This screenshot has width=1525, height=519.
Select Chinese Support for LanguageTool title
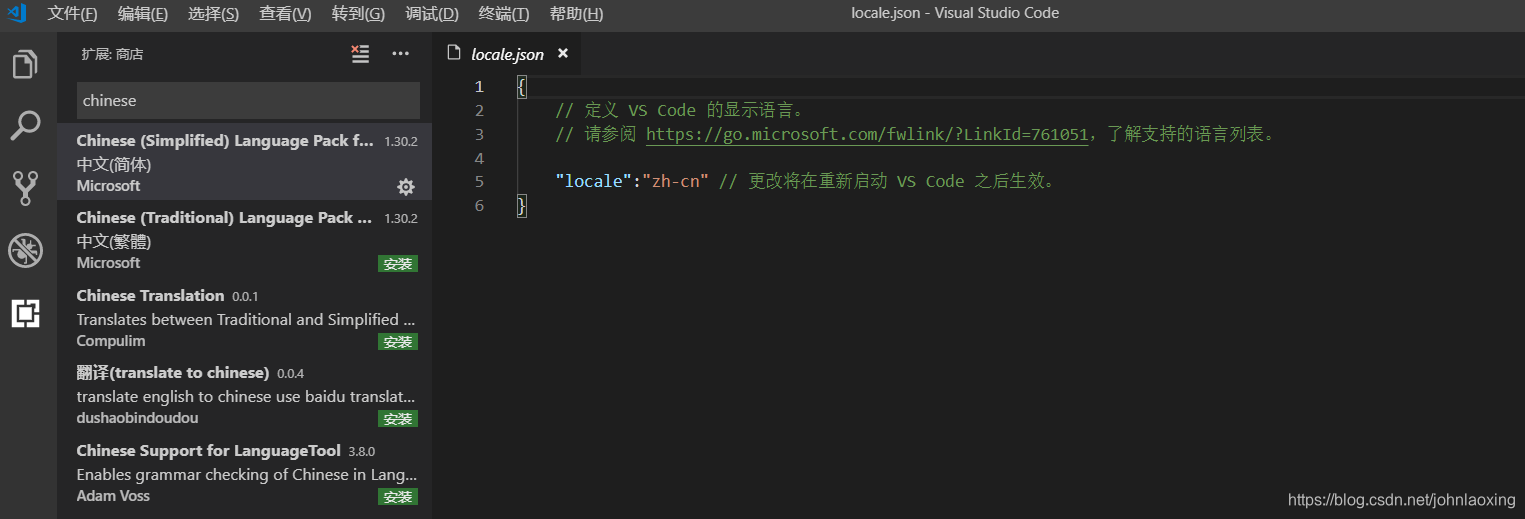coord(208,450)
